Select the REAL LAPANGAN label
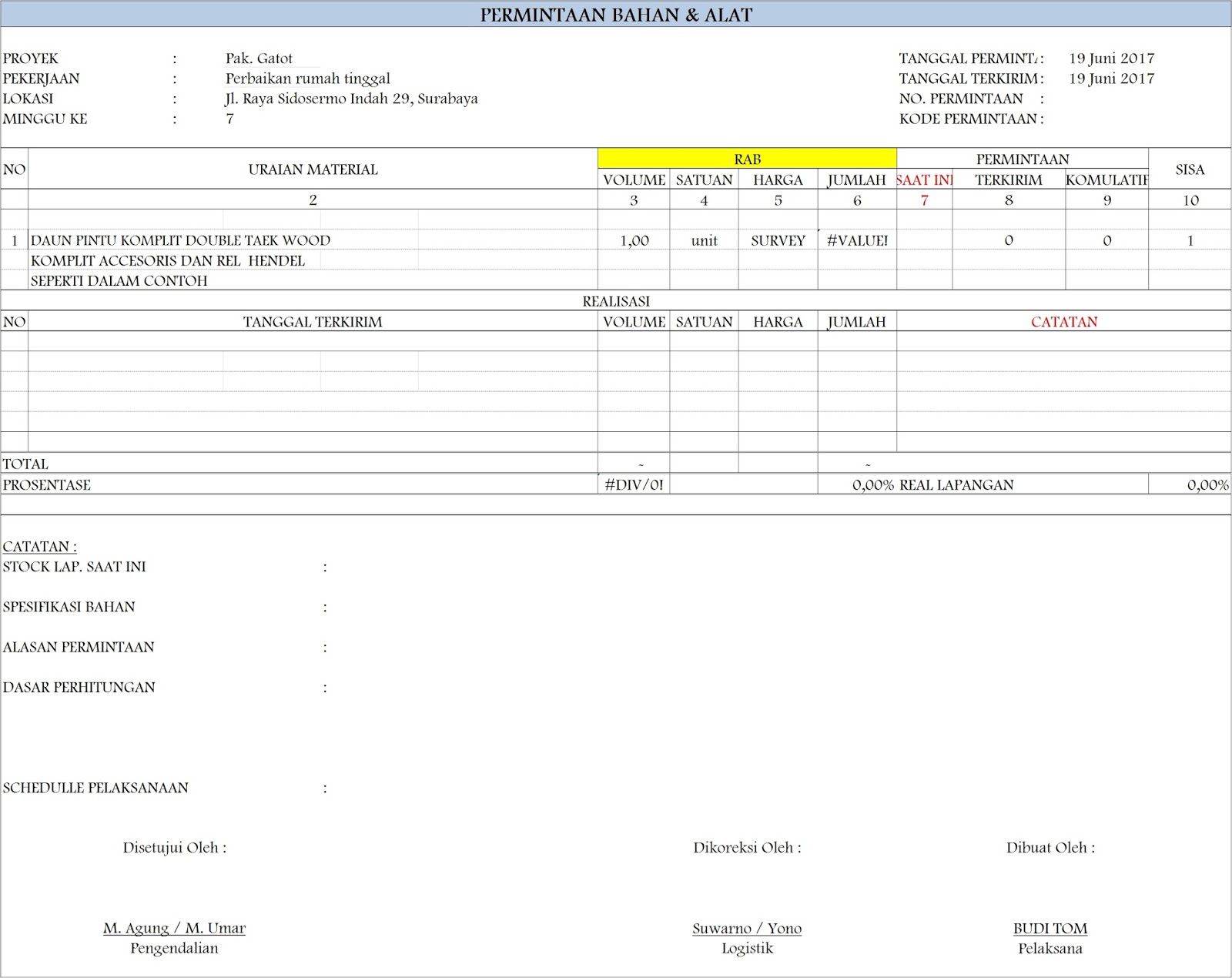Screen dimensions: 1232x978 click(956, 484)
